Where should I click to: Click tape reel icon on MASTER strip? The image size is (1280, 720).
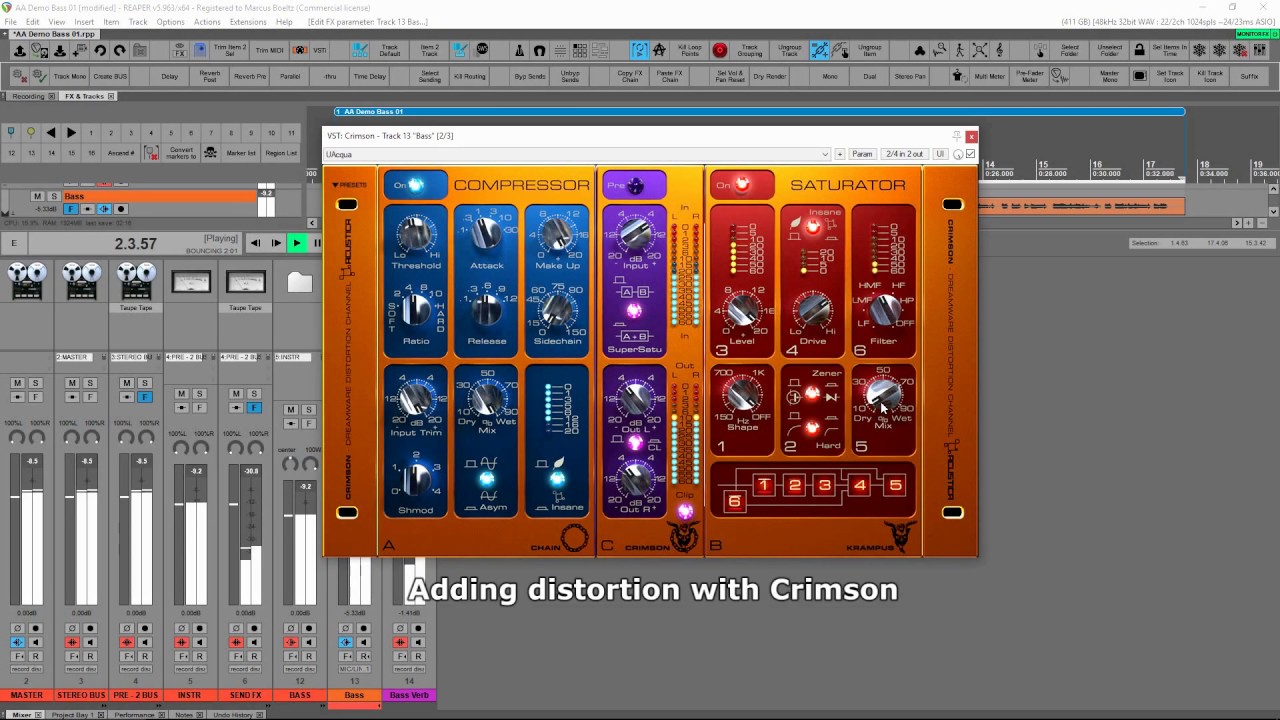(x=26, y=281)
